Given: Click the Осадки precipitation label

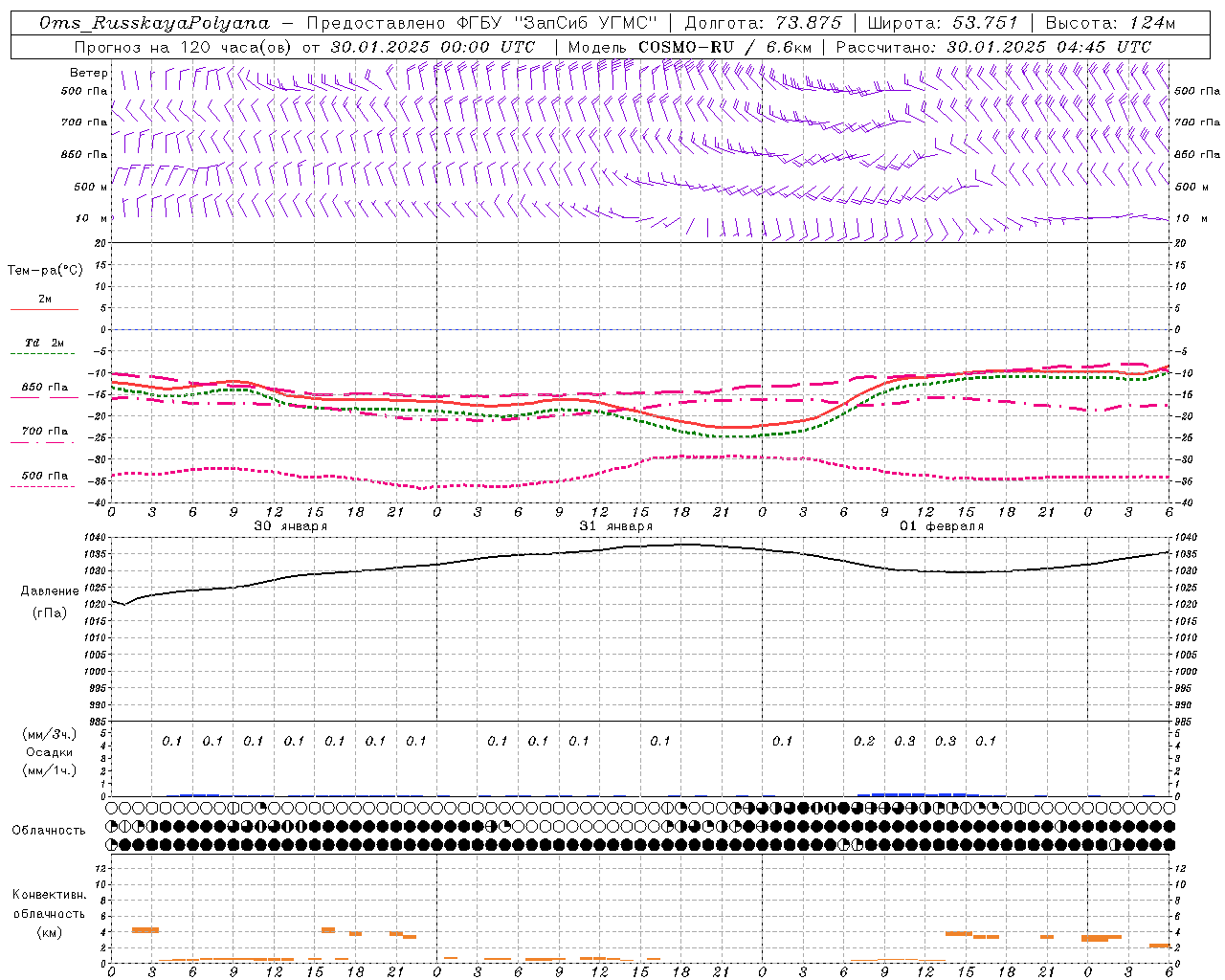Looking at the screenshot, I should click(x=50, y=752).
